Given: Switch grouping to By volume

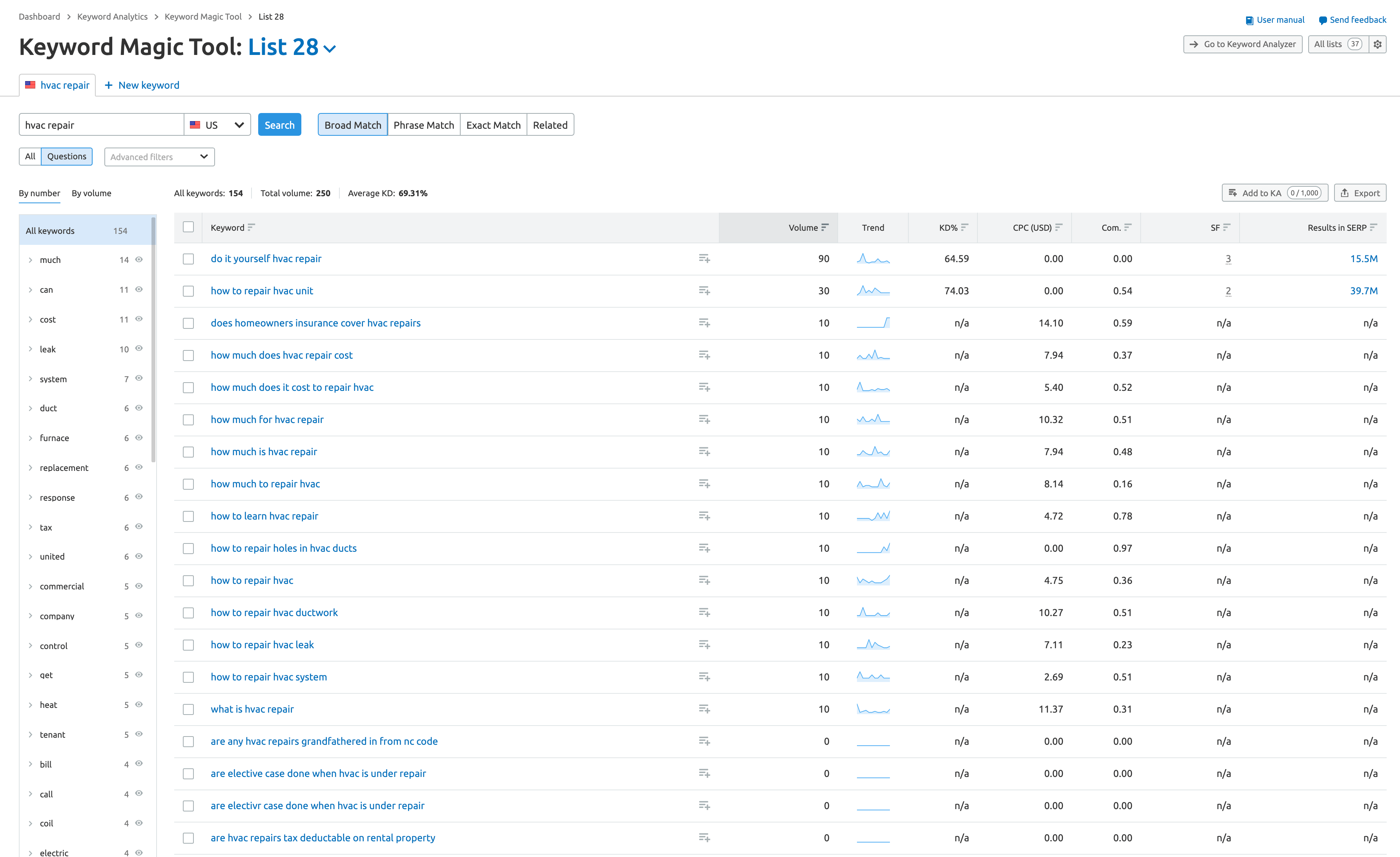Looking at the screenshot, I should click(91, 193).
